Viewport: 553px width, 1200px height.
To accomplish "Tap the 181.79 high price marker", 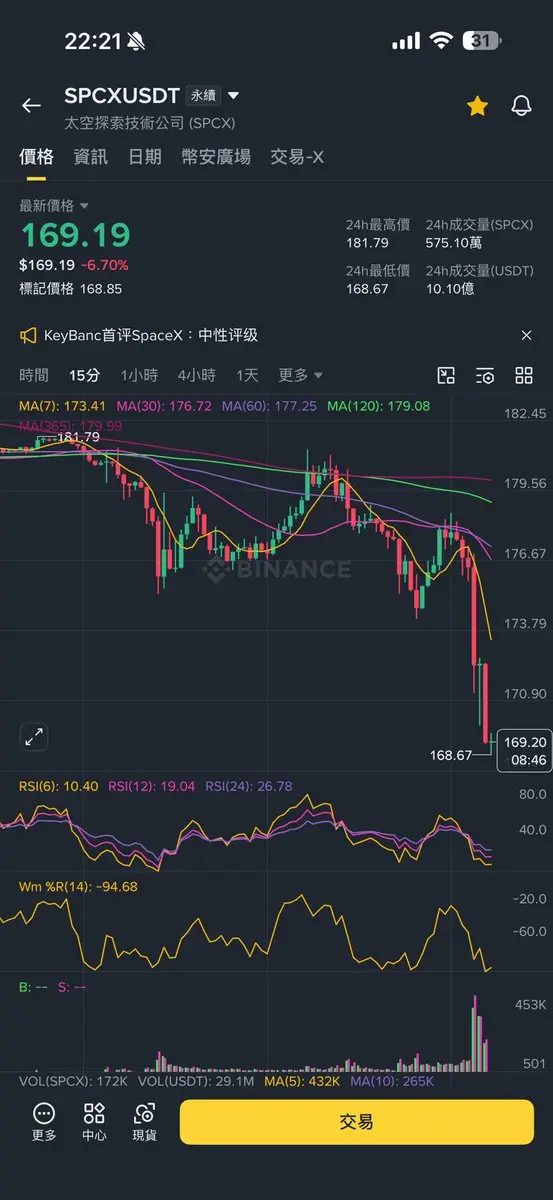I will point(78,437).
